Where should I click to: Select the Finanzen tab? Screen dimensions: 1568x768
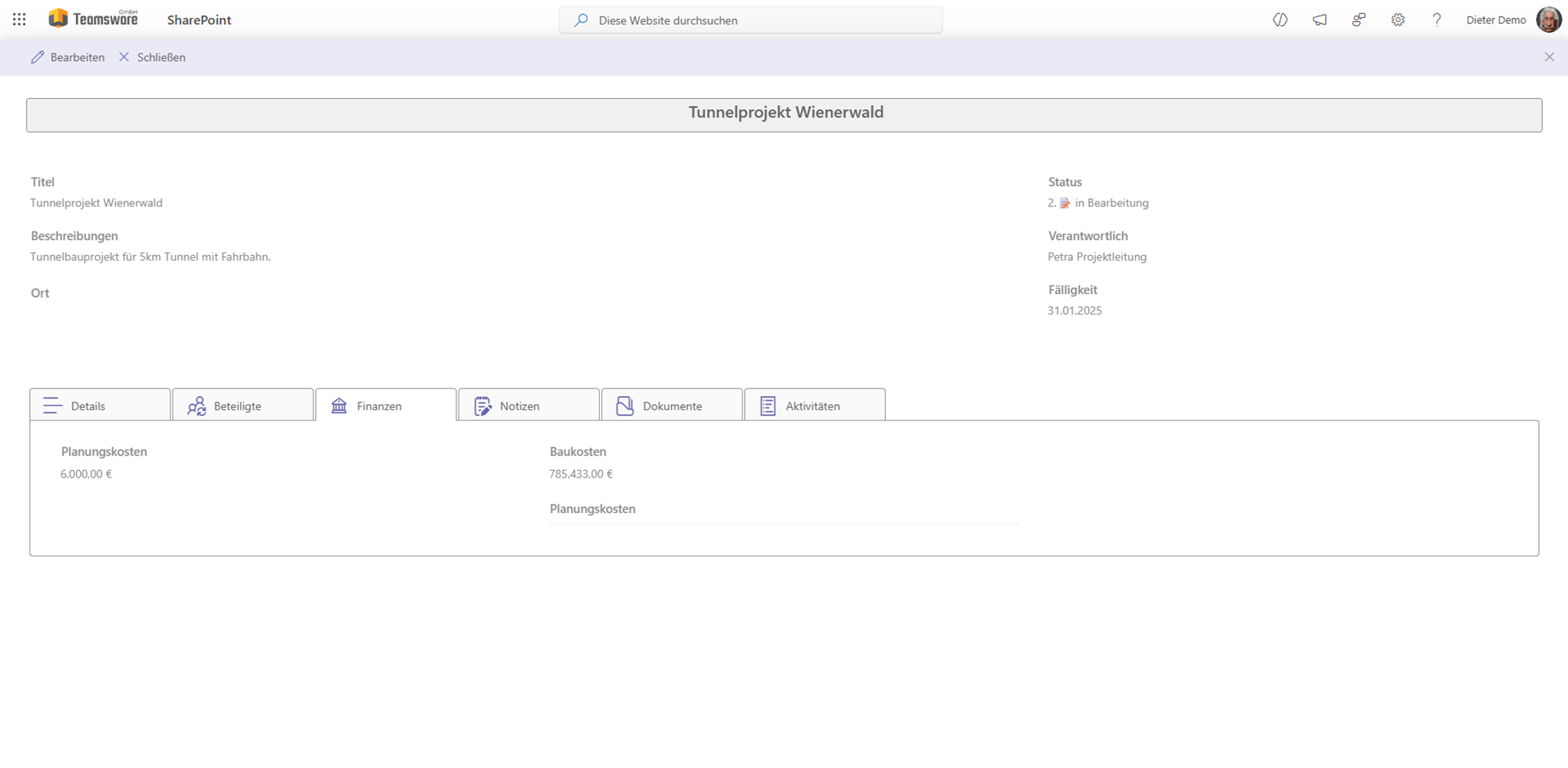385,406
